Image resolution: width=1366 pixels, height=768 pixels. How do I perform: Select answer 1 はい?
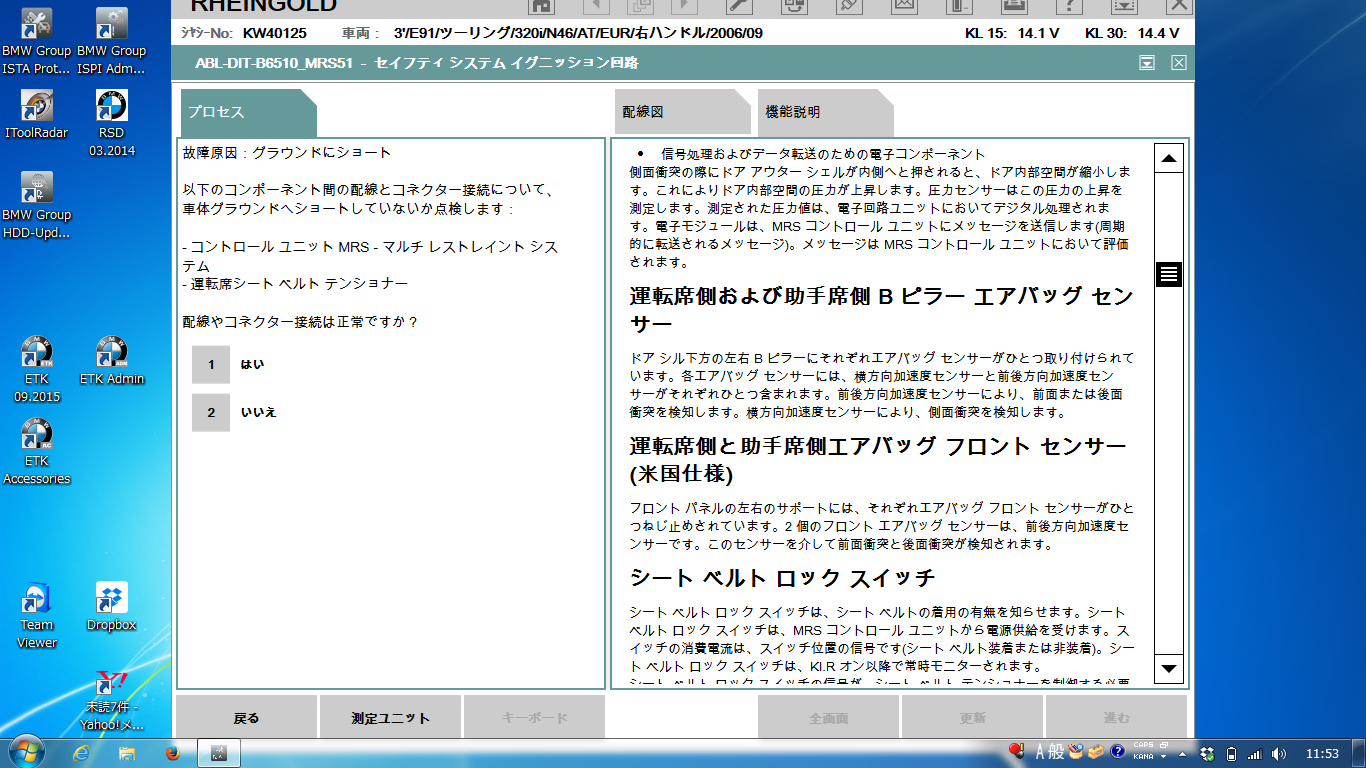click(x=211, y=365)
